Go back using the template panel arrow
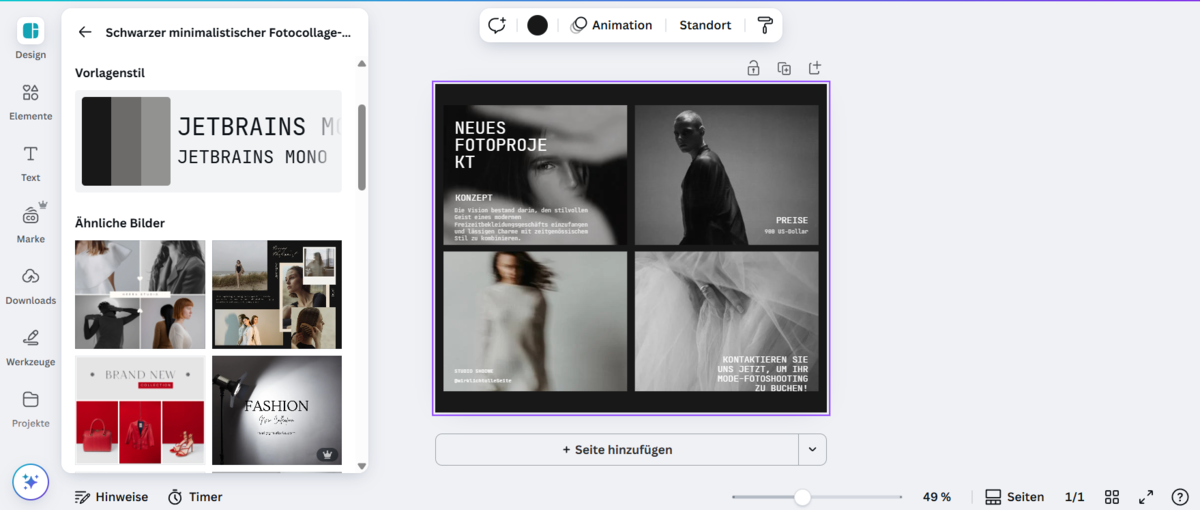 point(85,32)
